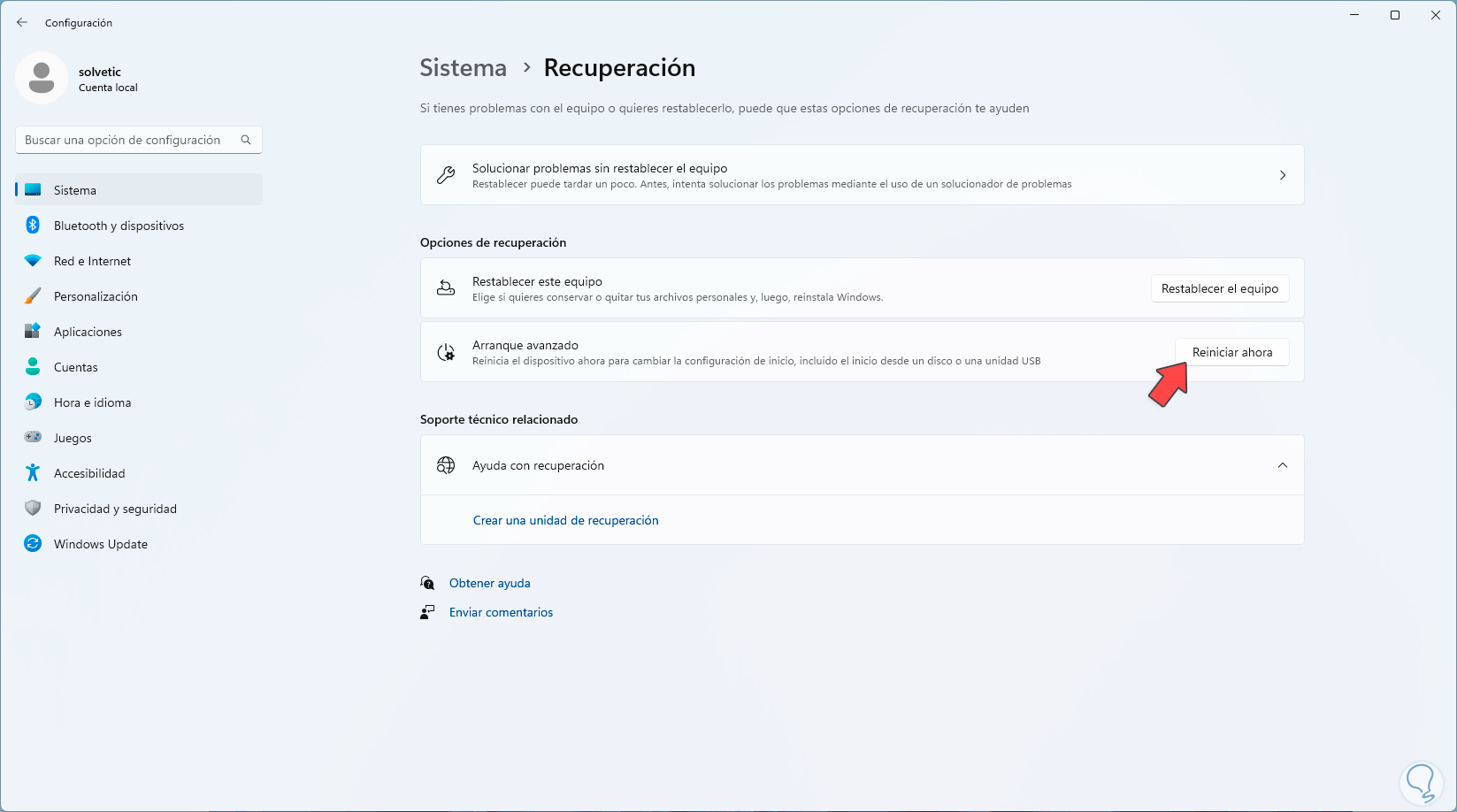The image size is (1457, 812).
Task: Click the Obtener ayuda link
Action: tap(490, 583)
